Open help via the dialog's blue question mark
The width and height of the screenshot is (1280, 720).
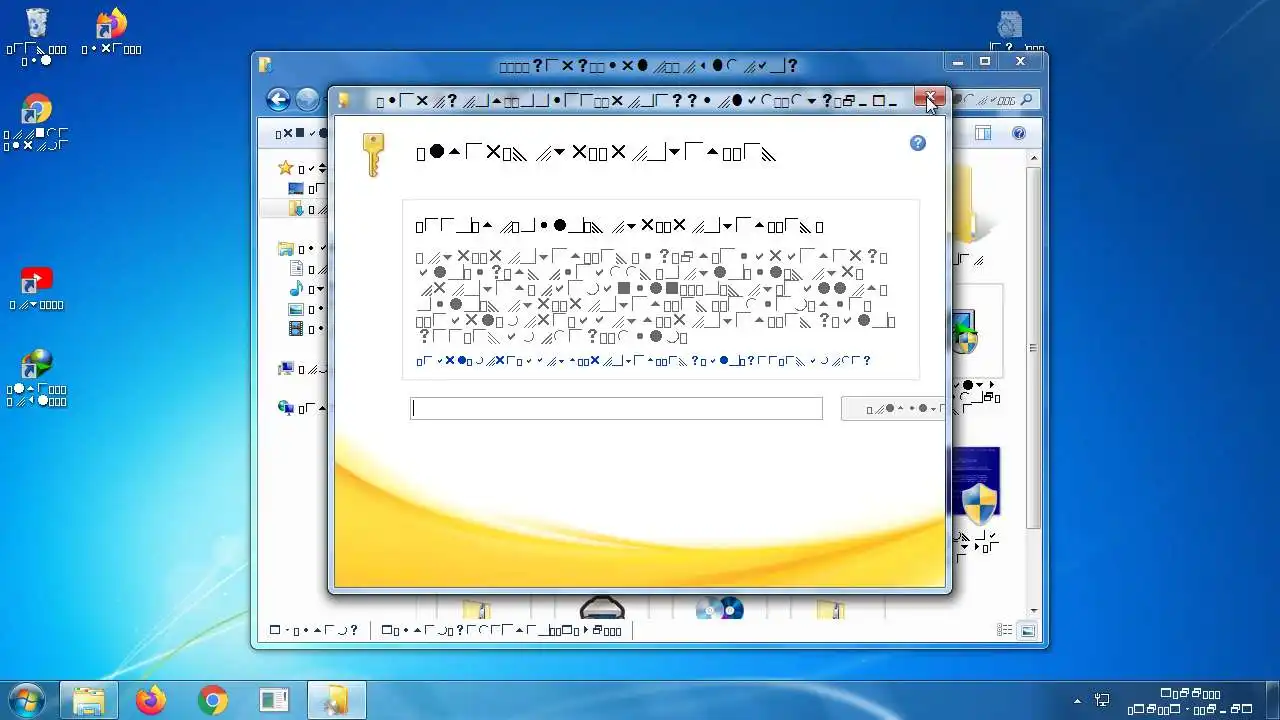pos(918,143)
